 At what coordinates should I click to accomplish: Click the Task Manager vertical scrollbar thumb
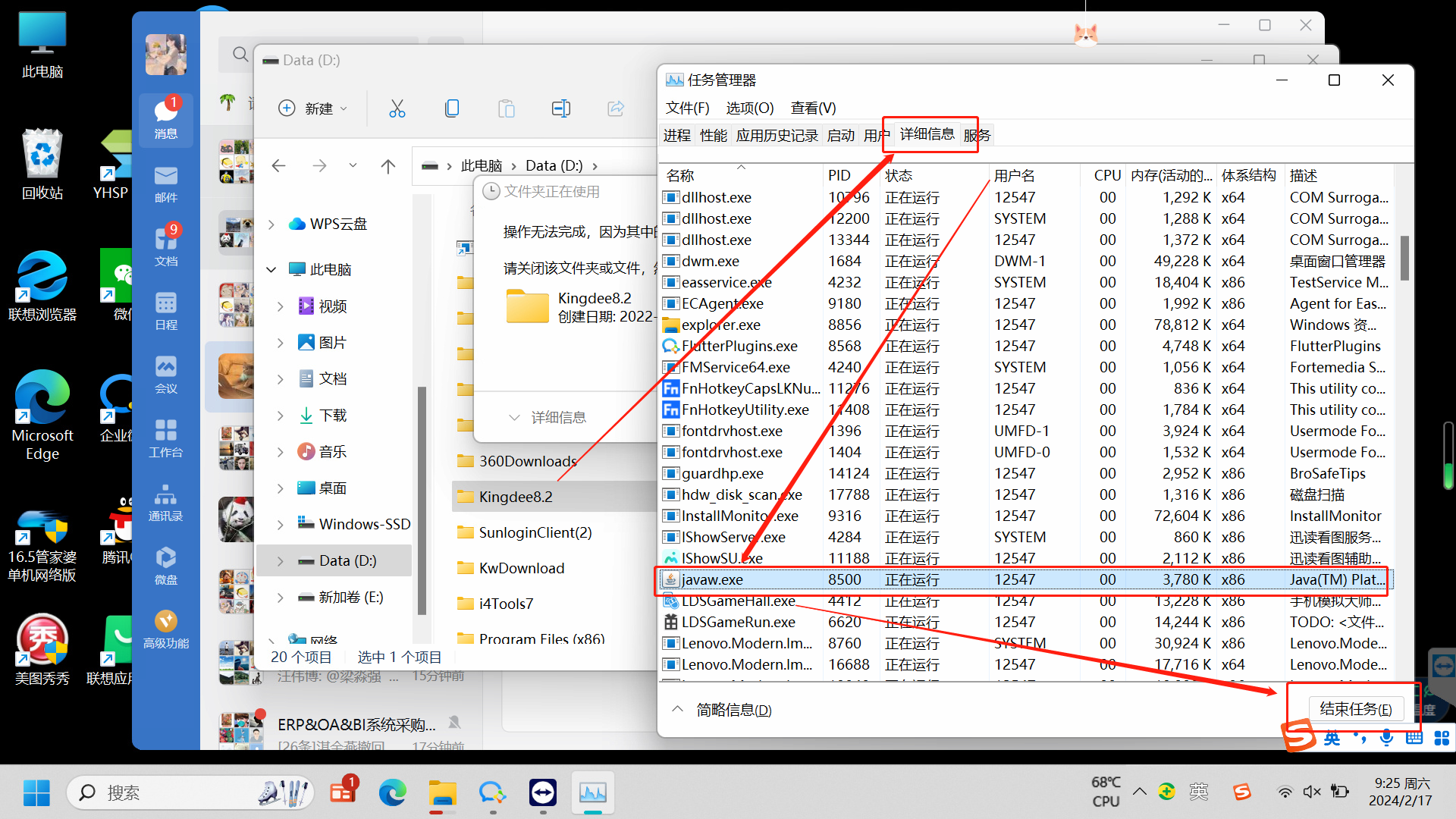[1404, 258]
